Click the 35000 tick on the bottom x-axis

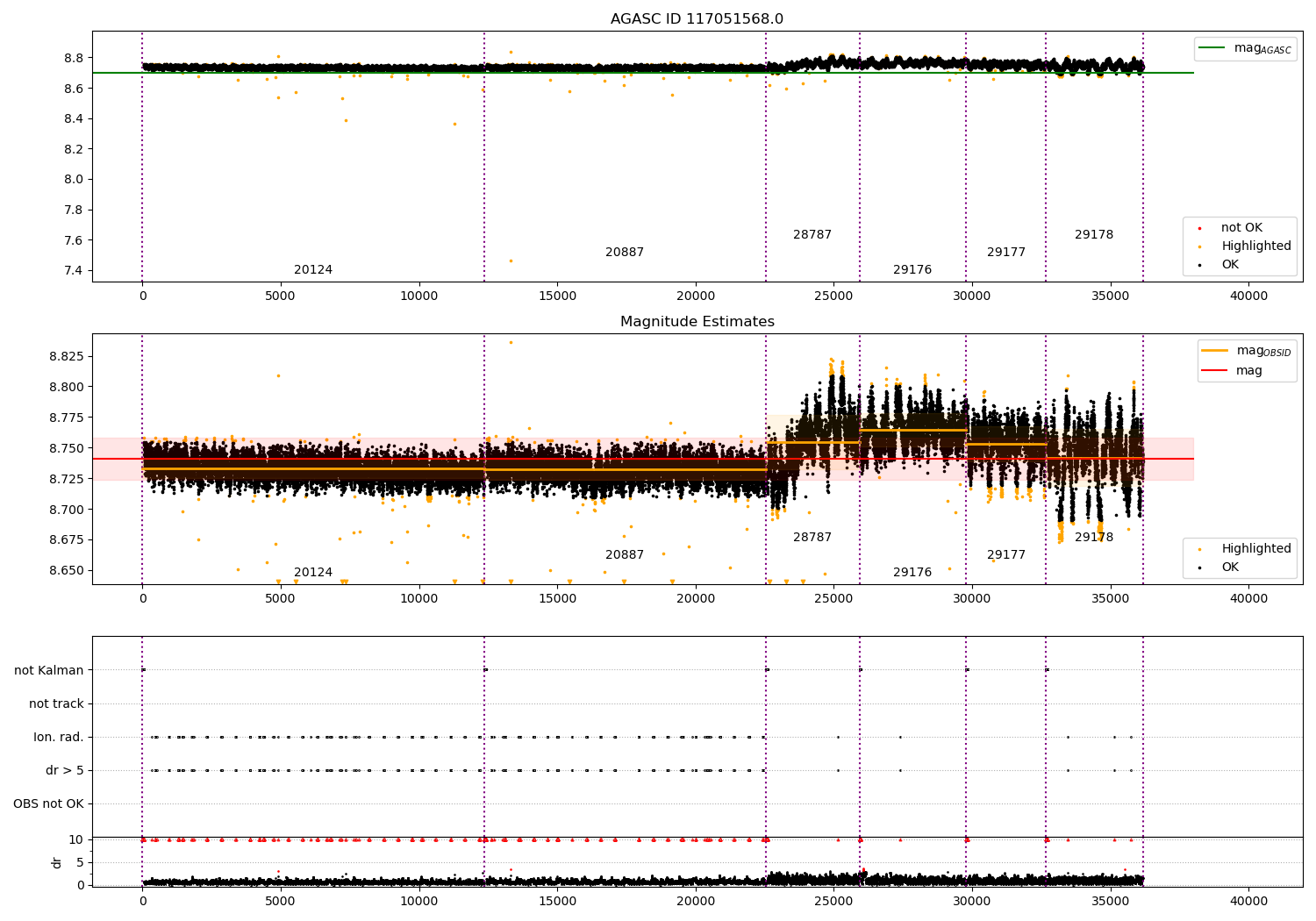(1111, 901)
